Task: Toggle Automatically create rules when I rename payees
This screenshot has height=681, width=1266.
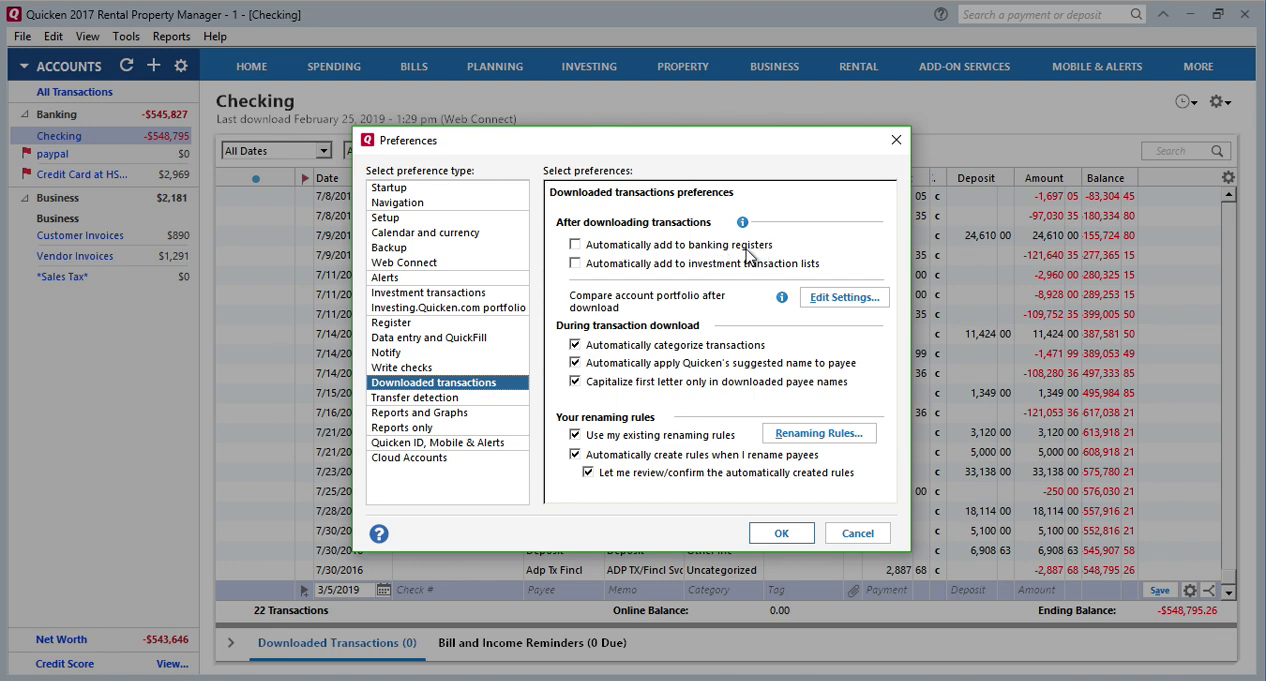Action: (575, 454)
